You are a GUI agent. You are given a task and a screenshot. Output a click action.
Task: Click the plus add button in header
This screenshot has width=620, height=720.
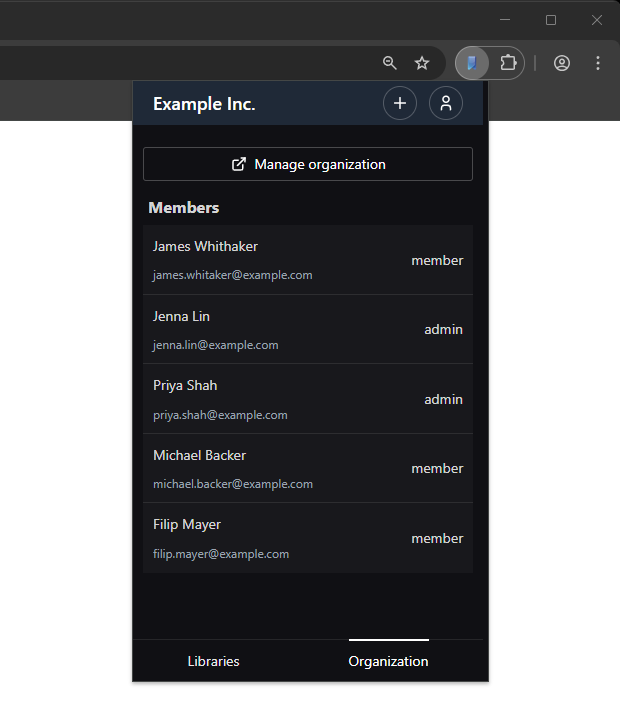400,103
